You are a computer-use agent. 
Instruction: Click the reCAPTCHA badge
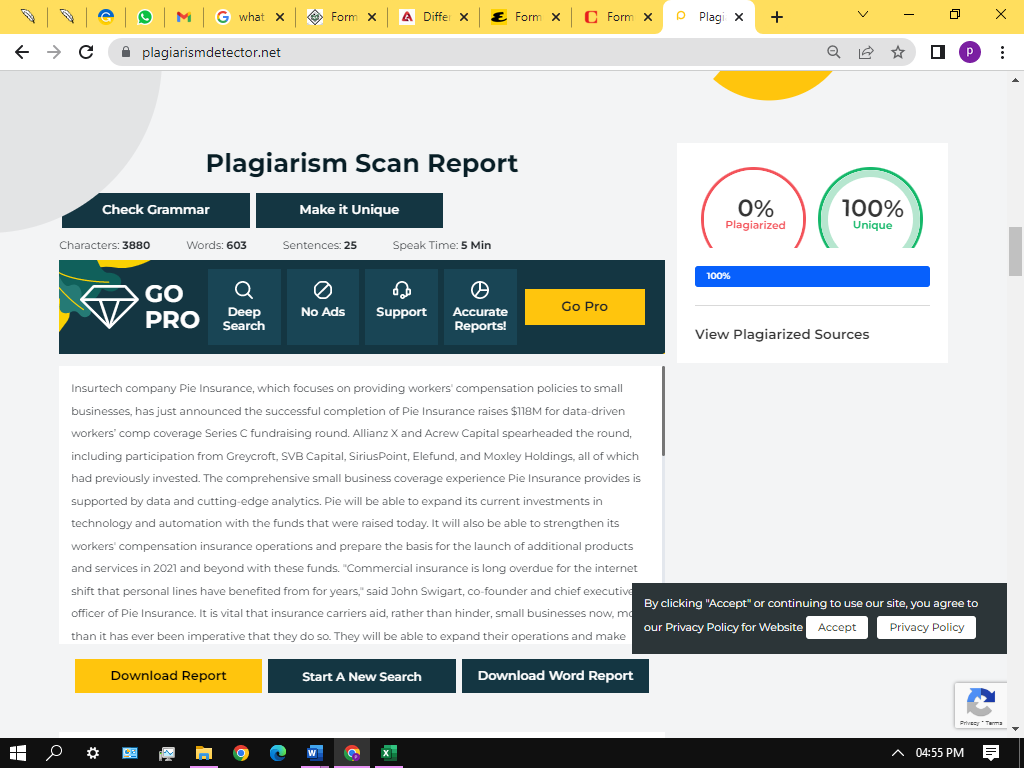[x=980, y=705]
